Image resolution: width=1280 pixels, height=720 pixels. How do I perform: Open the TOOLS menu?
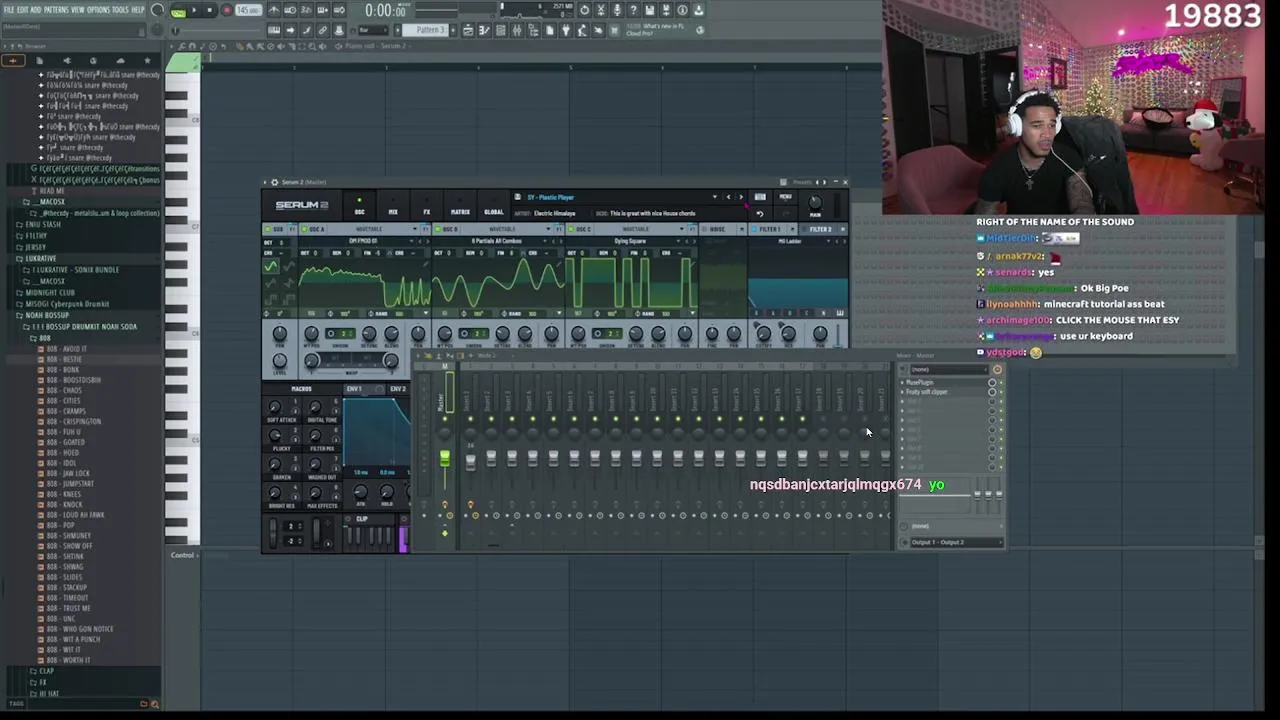pyautogui.click(x=120, y=10)
